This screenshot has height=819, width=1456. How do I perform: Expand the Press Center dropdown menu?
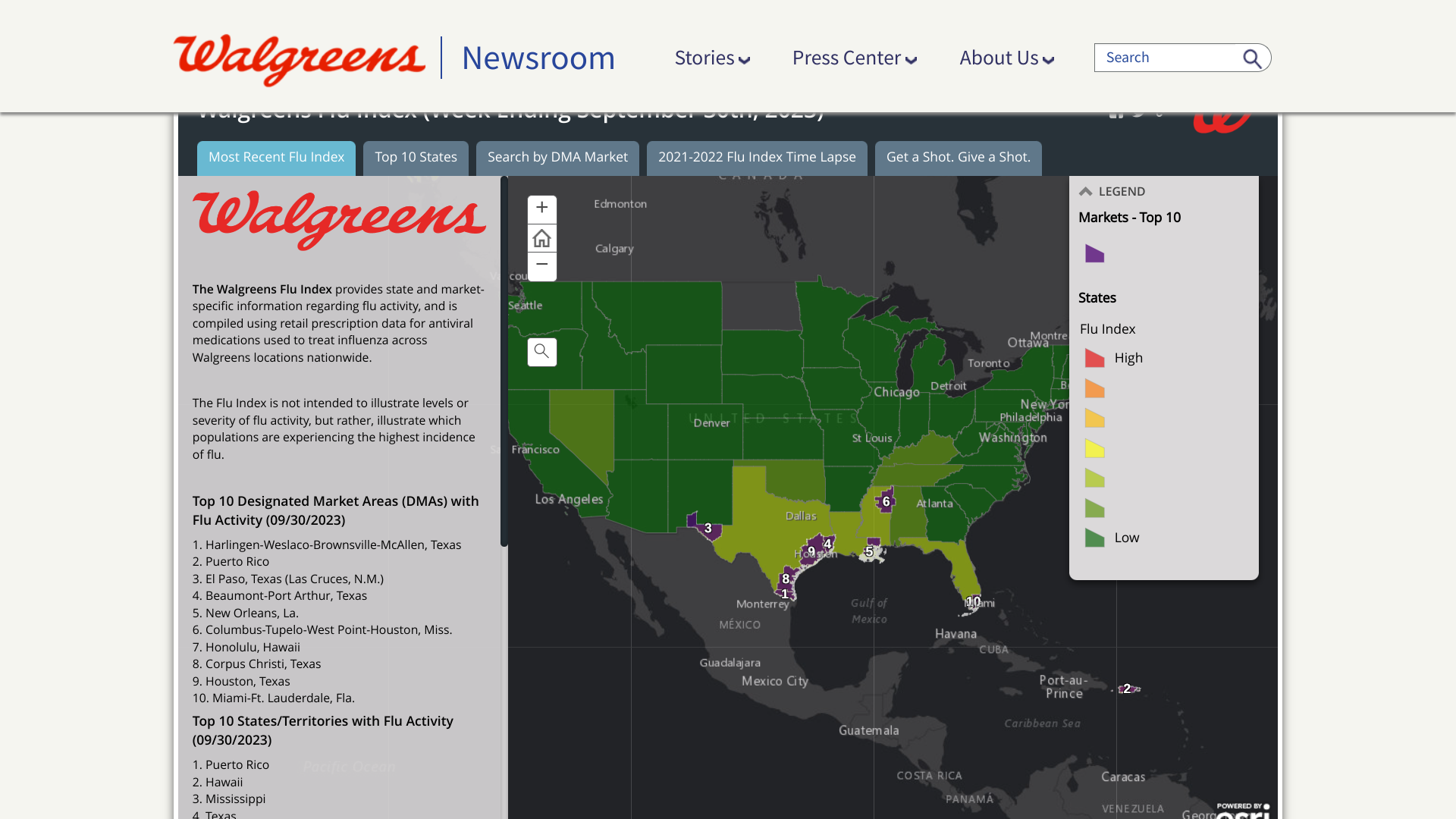pos(854,58)
